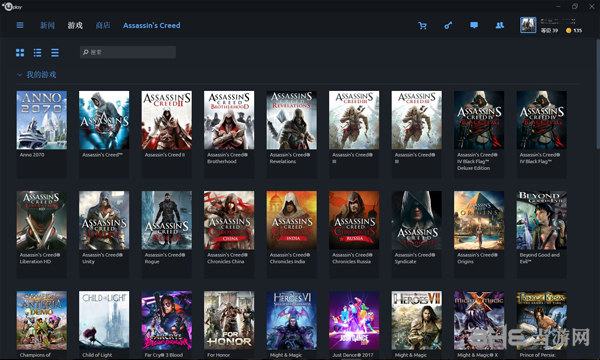Click the vertical scrollbar thumb

pyautogui.click(x=598, y=94)
